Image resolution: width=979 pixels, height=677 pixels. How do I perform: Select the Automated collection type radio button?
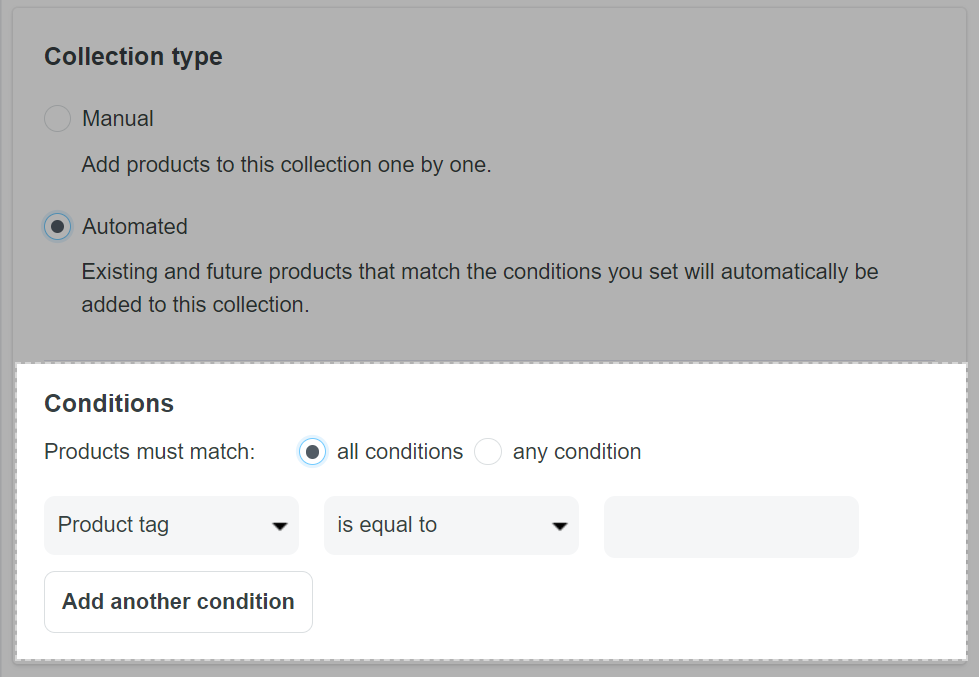58,227
